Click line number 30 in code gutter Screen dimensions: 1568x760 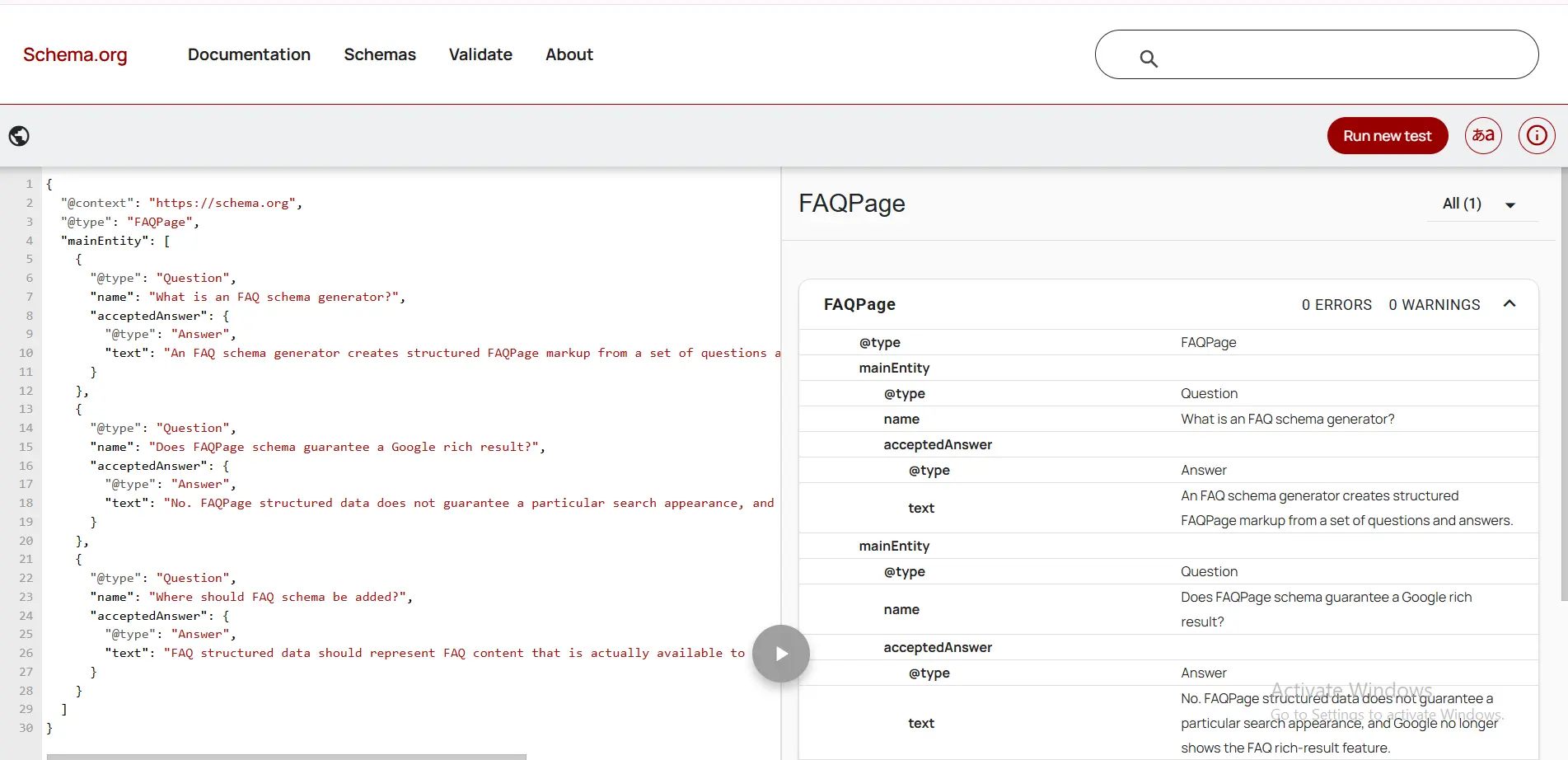click(26, 728)
